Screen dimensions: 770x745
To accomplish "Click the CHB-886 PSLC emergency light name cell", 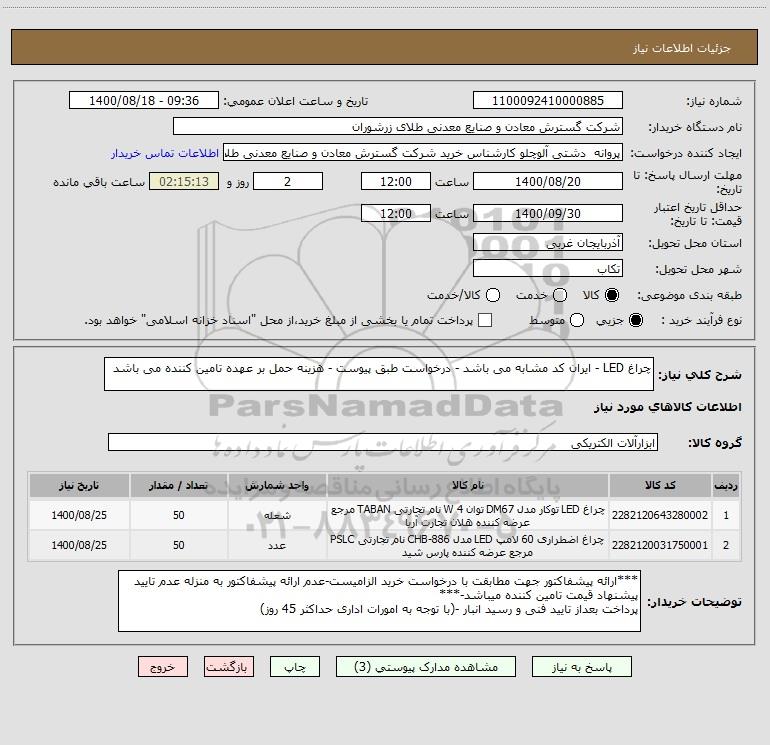I will 468,545.
